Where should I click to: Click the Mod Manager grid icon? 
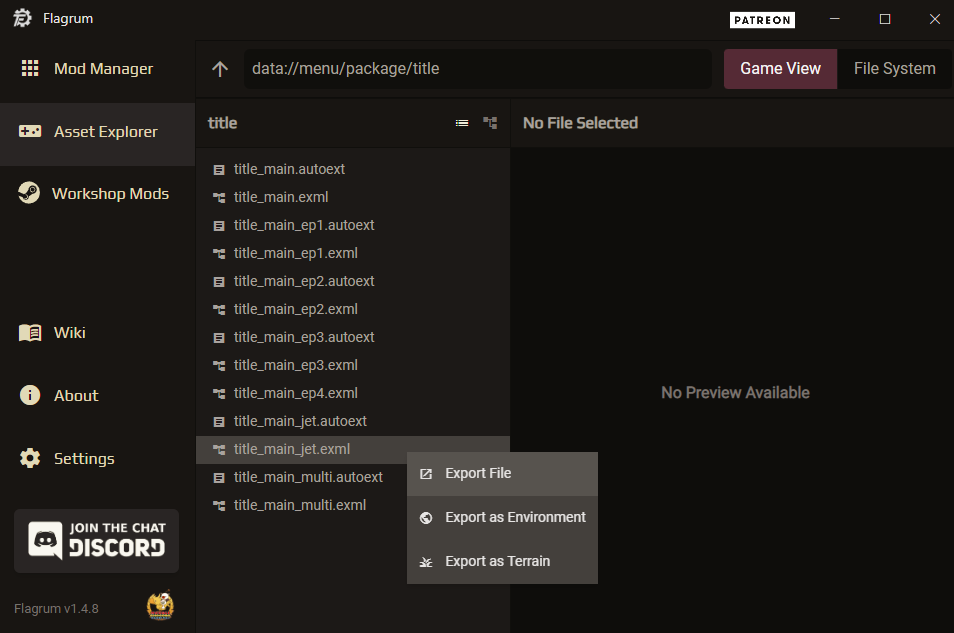30,68
